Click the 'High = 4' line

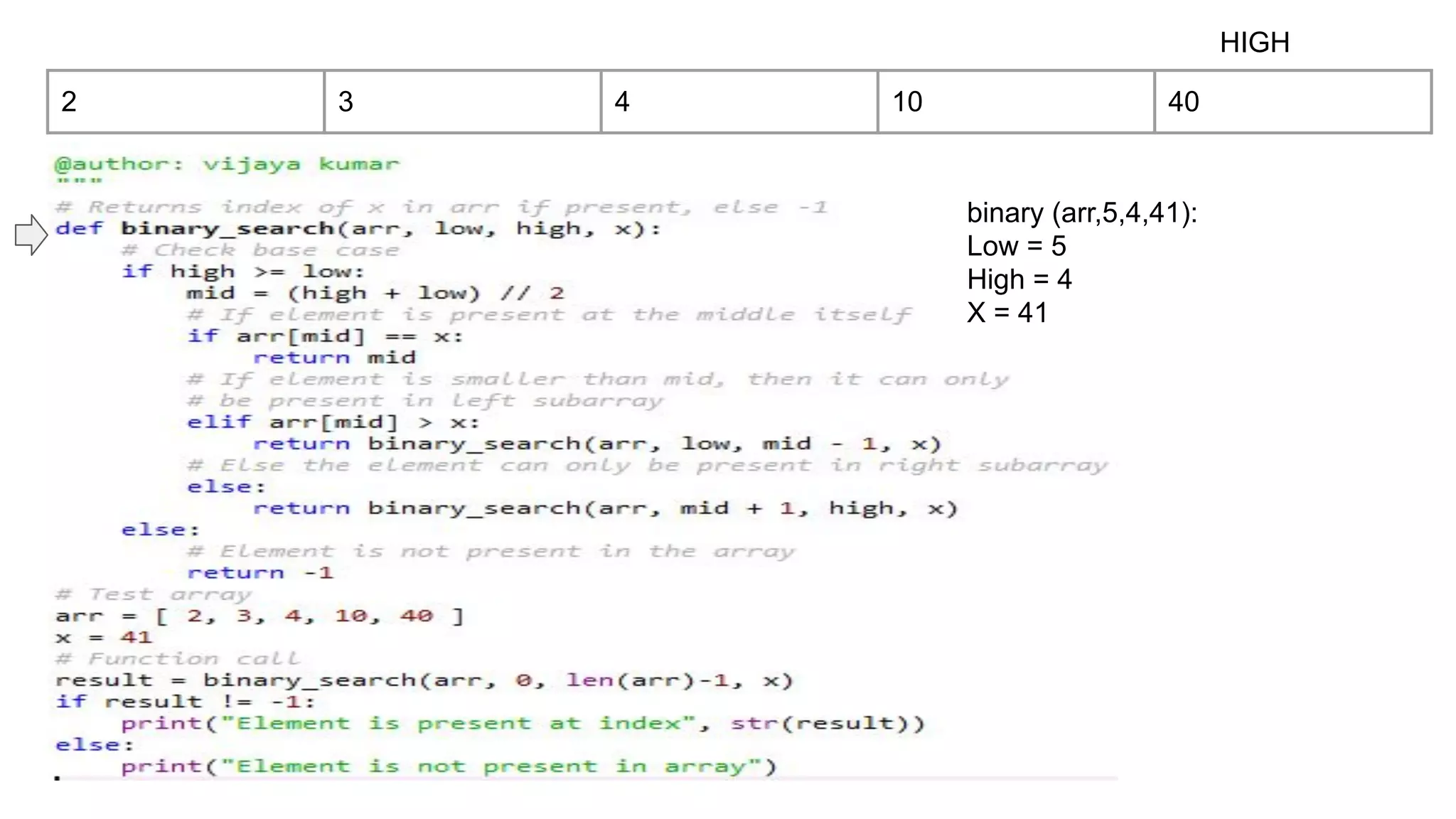pyautogui.click(x=1019, y=279)
